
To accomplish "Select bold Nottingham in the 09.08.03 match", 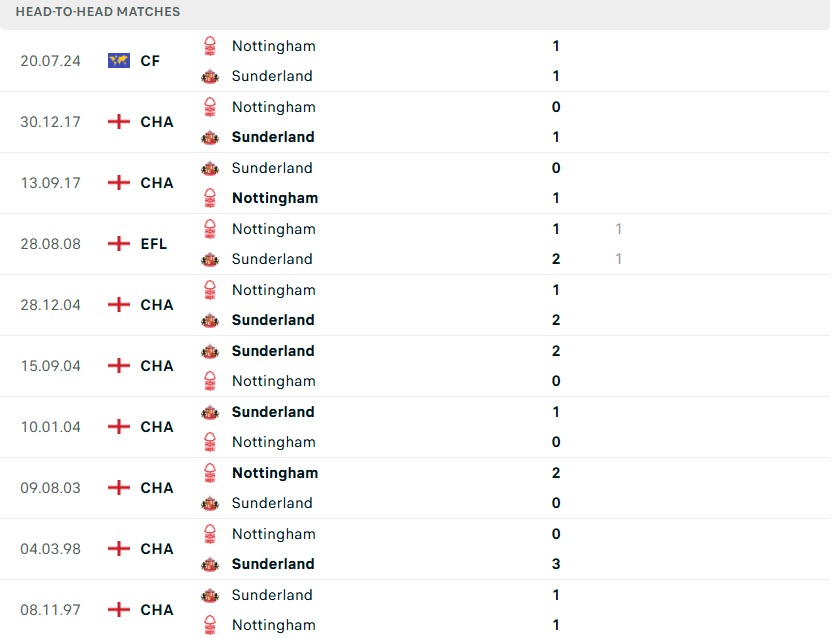I will coord(275,473).
